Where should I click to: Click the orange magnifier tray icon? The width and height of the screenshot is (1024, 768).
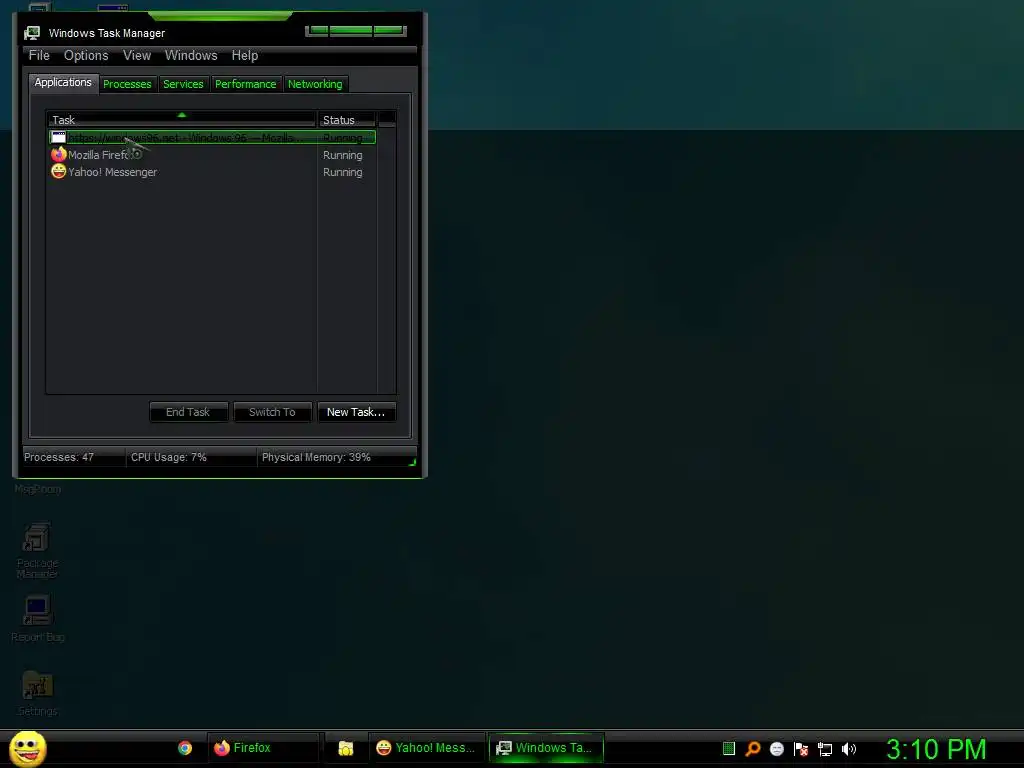pos(752,749)
